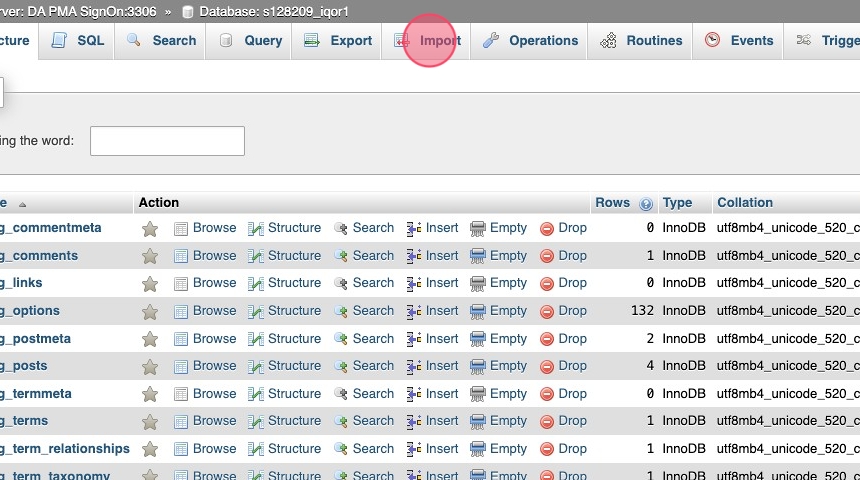Image resolution: width=860 pixels, height=480 pixels.
Task: Favorite the terms table with its star
Action: pos(150,422)
